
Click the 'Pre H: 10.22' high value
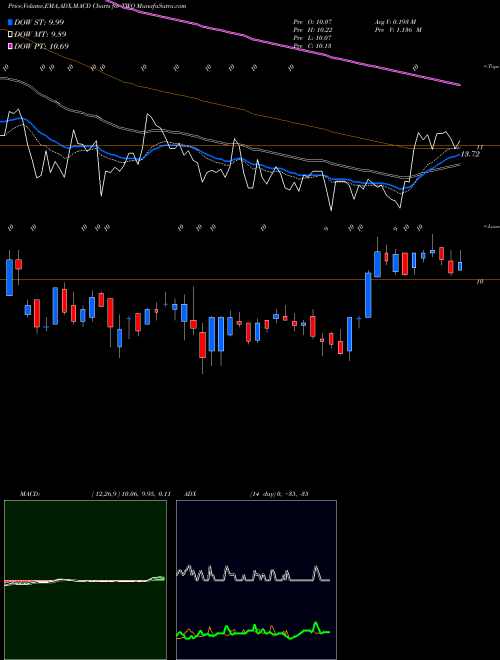[312, 30]
